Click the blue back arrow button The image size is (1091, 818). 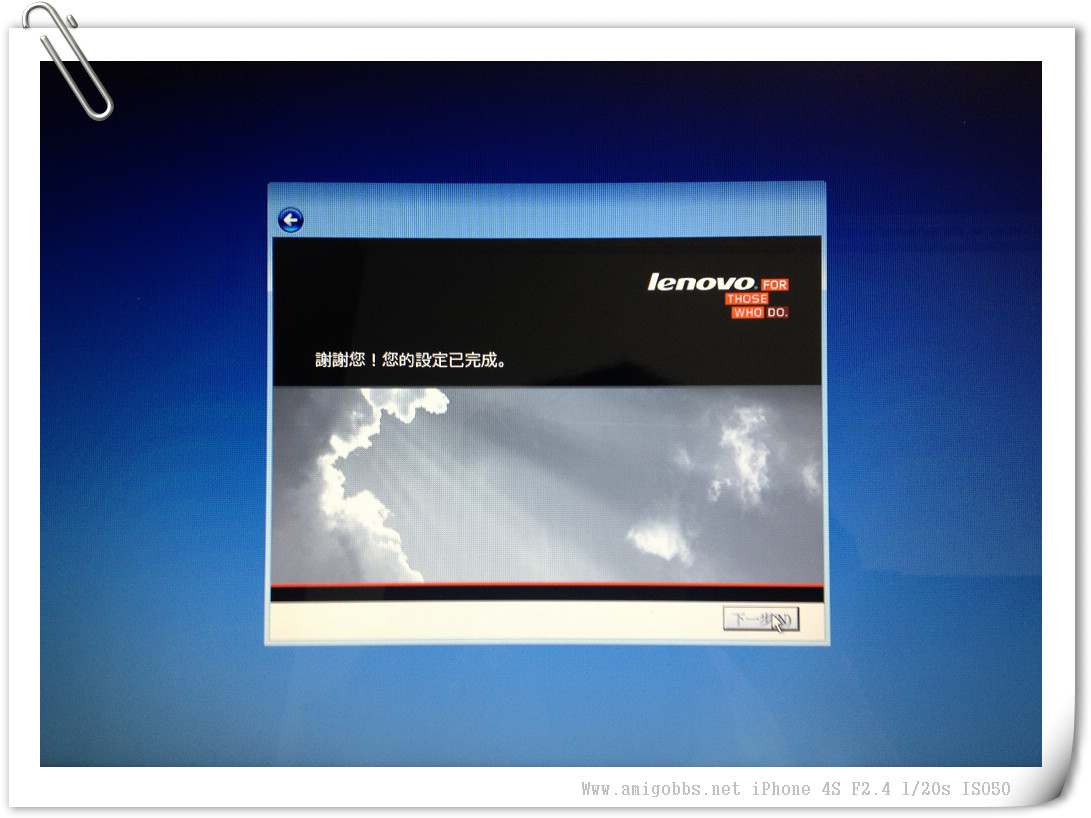[290, 220]
